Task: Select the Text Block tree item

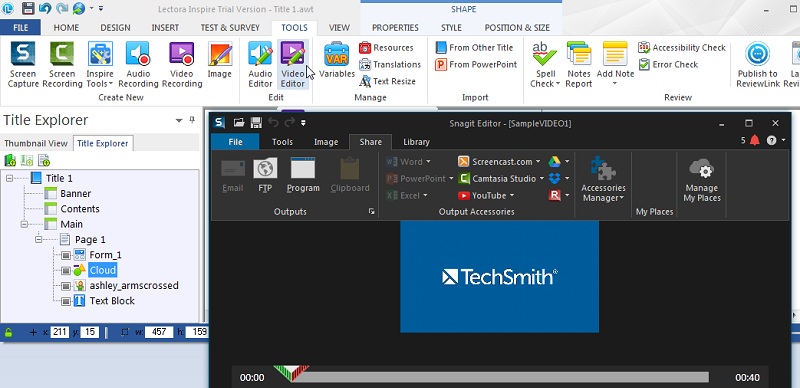Action: click(112, 301)
